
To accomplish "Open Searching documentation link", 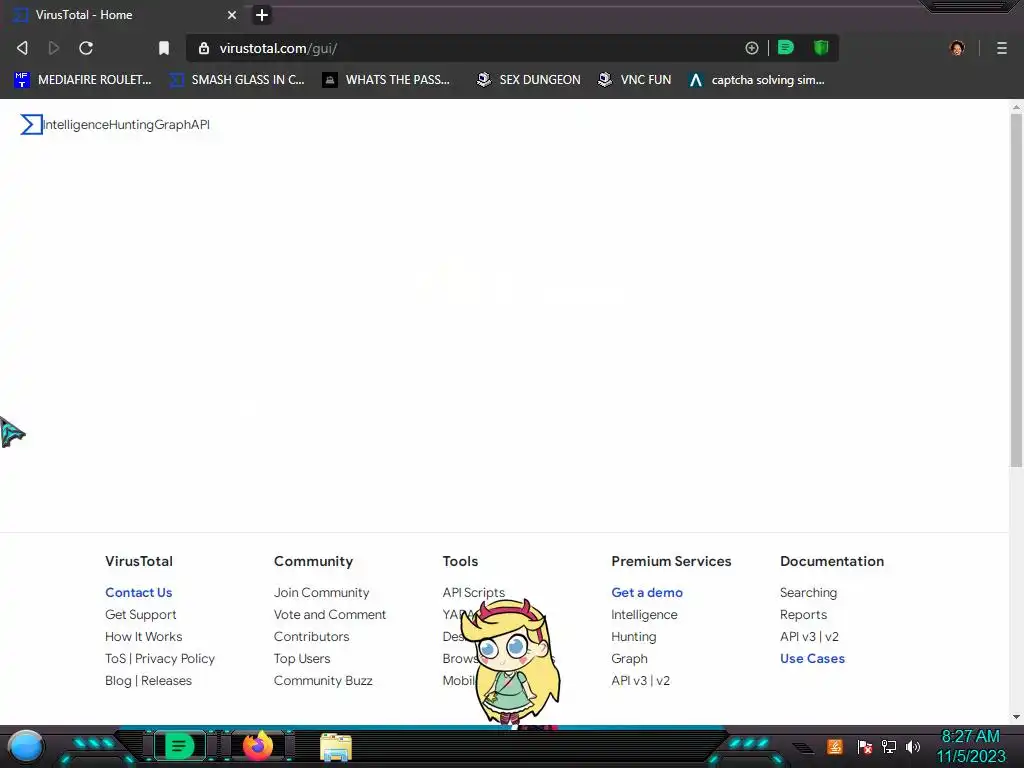I will pos(808,592).
